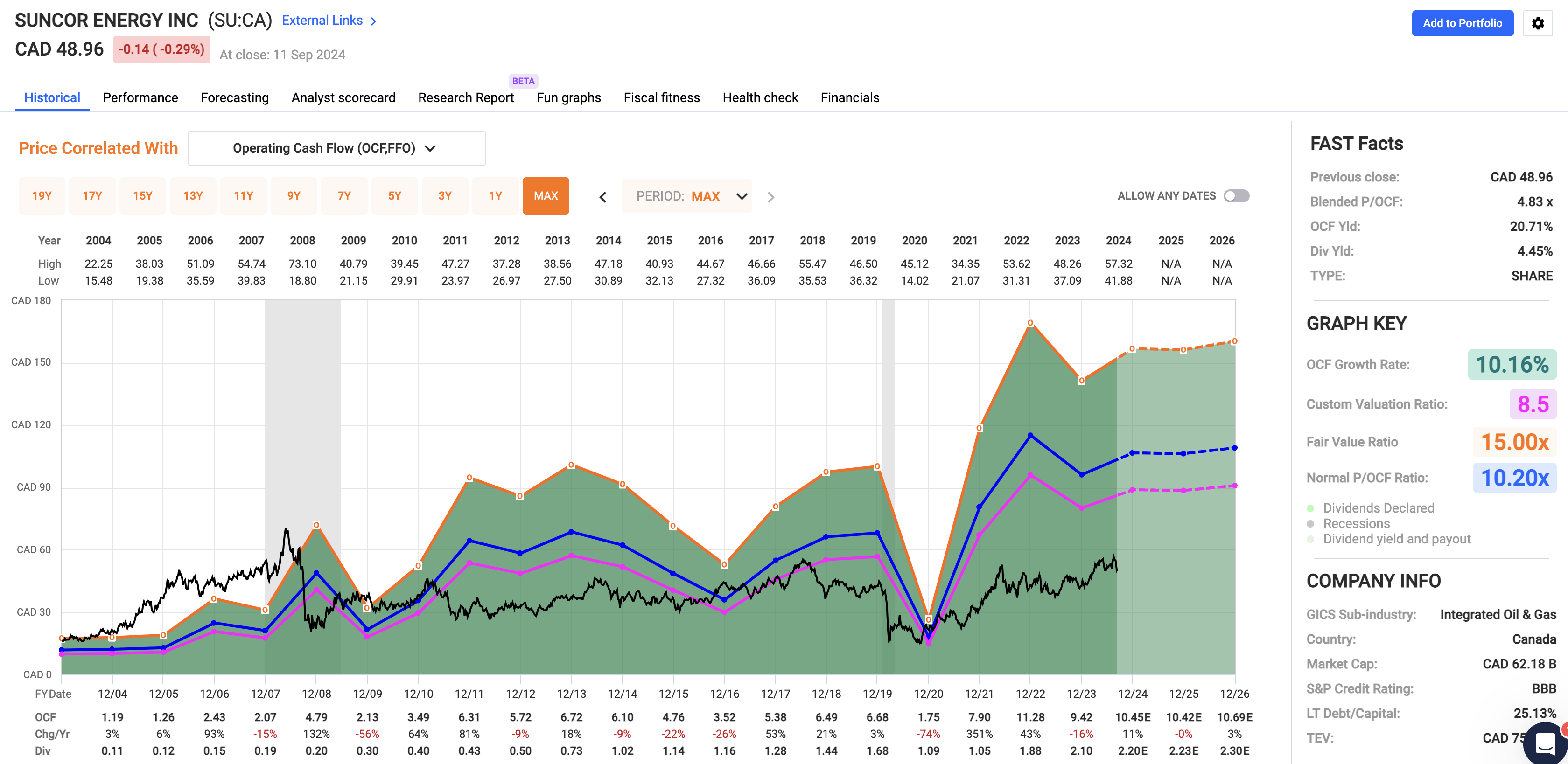Open the Fiscal fitness tab
1568x764 pixels.
click(x=661, y=98)
